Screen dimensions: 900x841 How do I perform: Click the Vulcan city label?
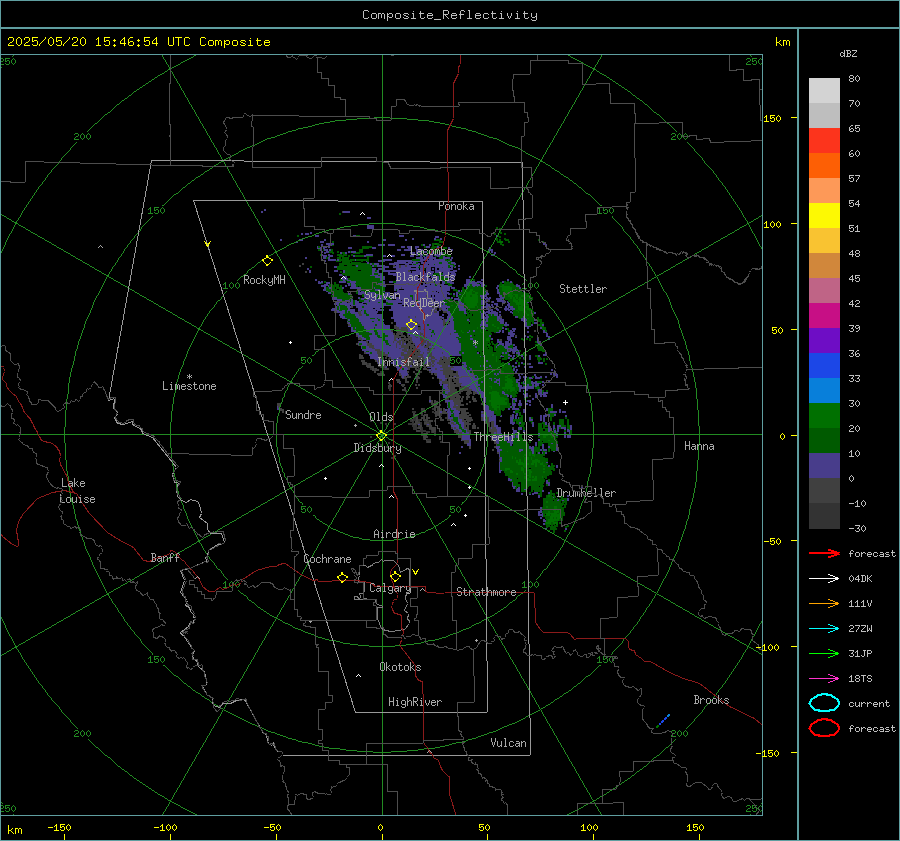(508, 743)
